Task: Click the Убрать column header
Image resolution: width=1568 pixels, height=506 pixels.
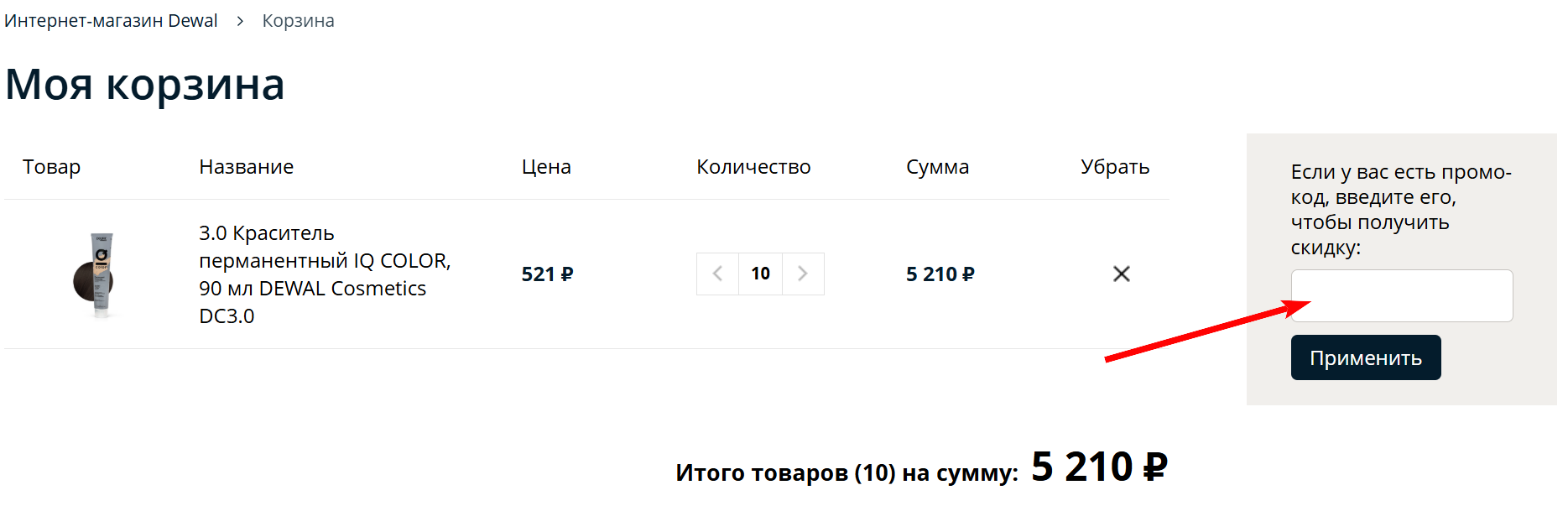Action: click(1115, 167)
